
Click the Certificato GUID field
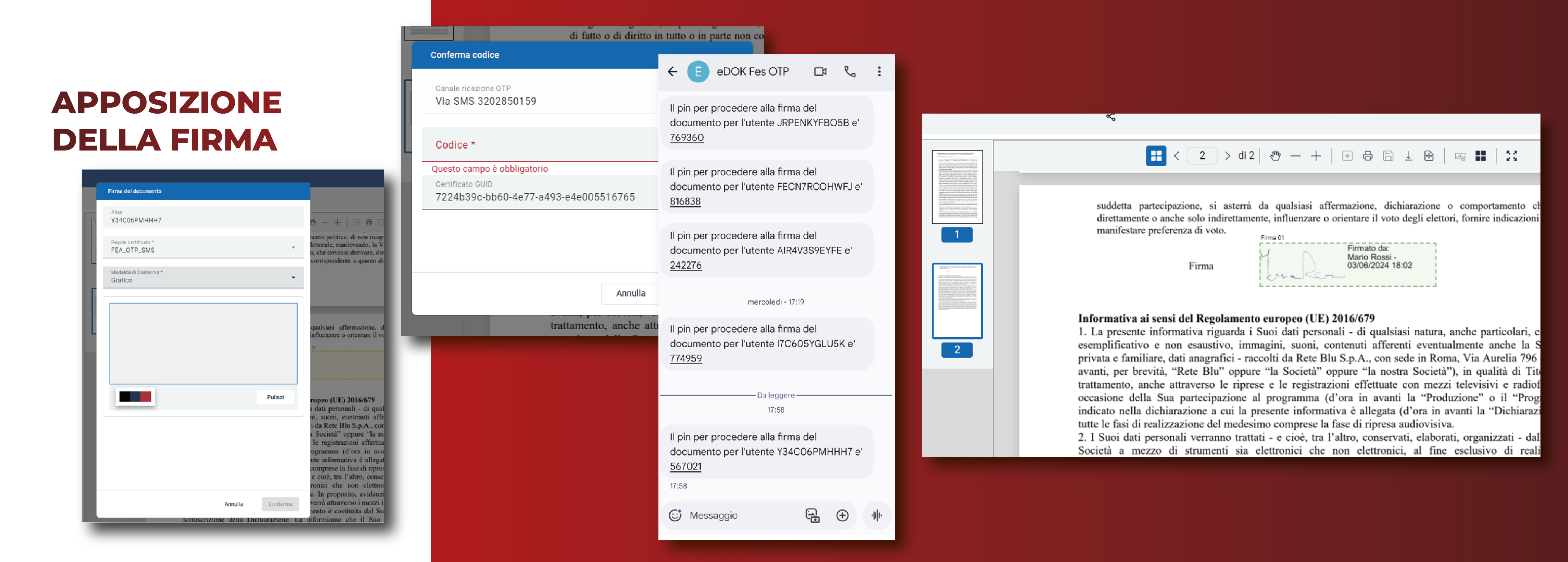(540, 192)
